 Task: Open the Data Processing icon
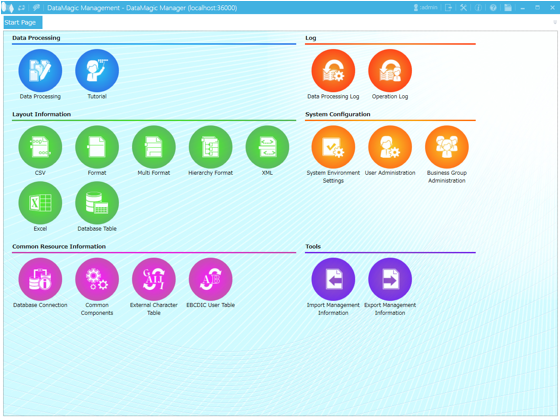tap(40, 70)
